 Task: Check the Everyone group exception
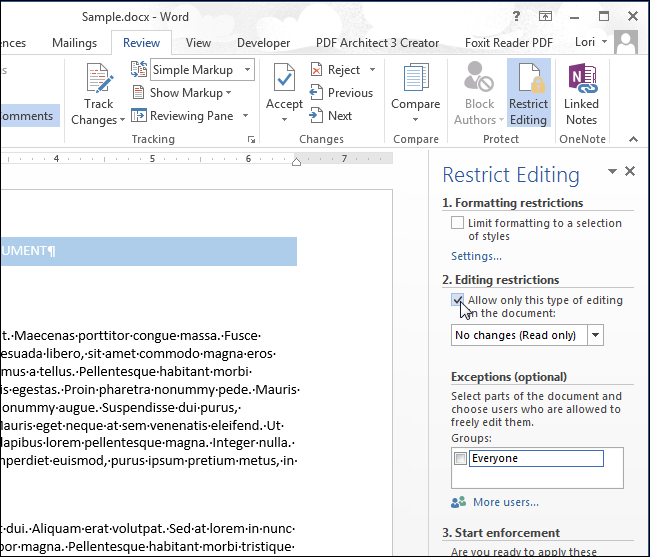pyautogui.click(x=460, y=458)
